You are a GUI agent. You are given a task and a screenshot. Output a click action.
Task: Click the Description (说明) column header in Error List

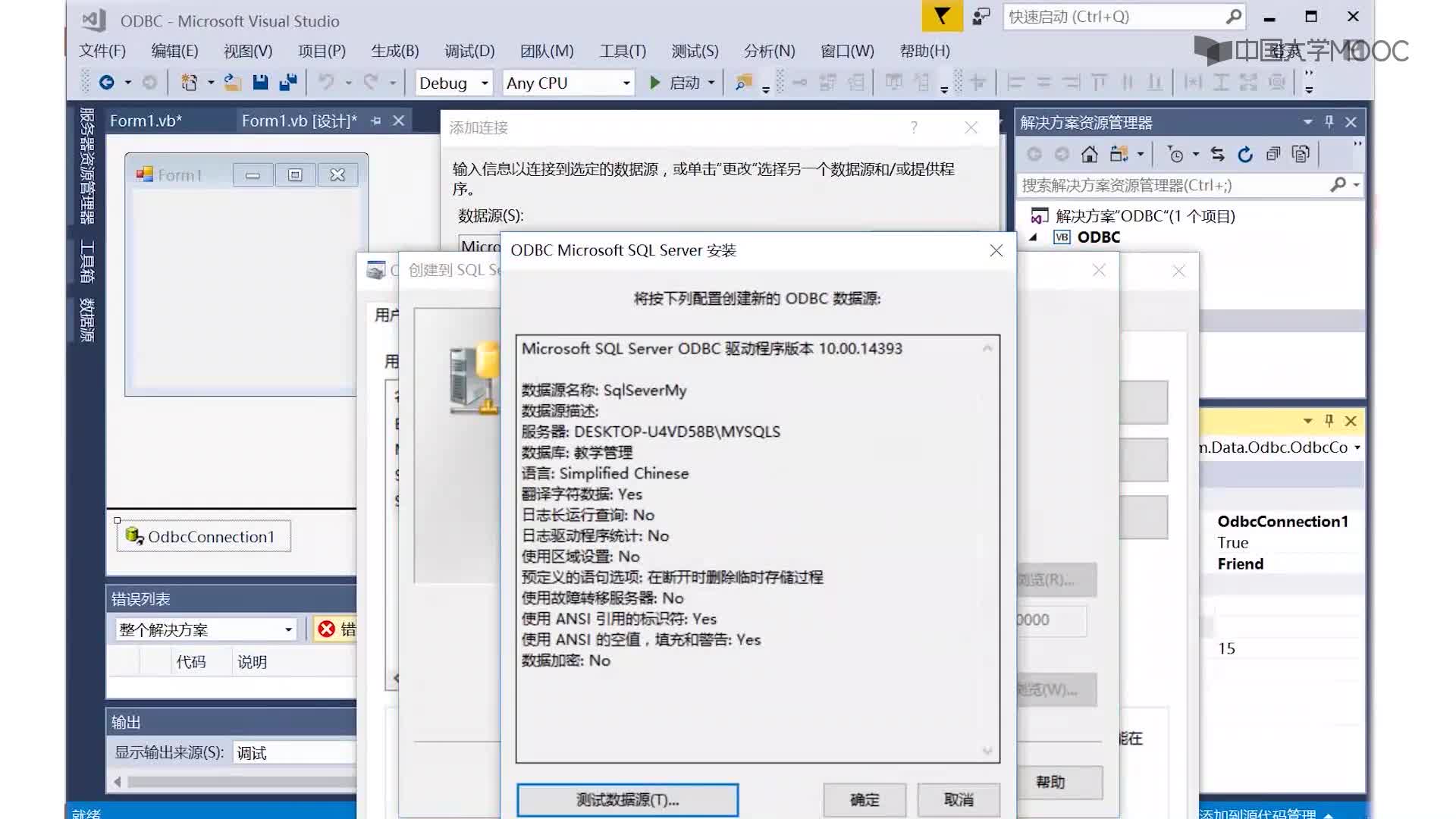pyautogui.click(x=252, y=662)
